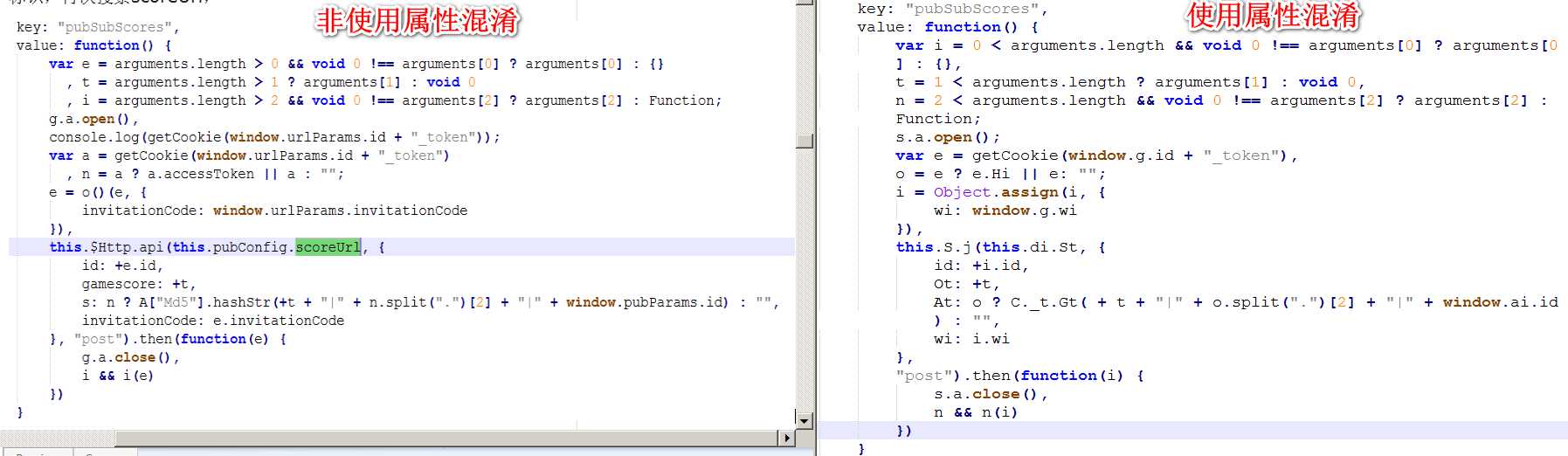The width and height of the screenshot is (1568, 456).
Task: Click the 'i && i(e)' line
Action: [x=118, y=376]
